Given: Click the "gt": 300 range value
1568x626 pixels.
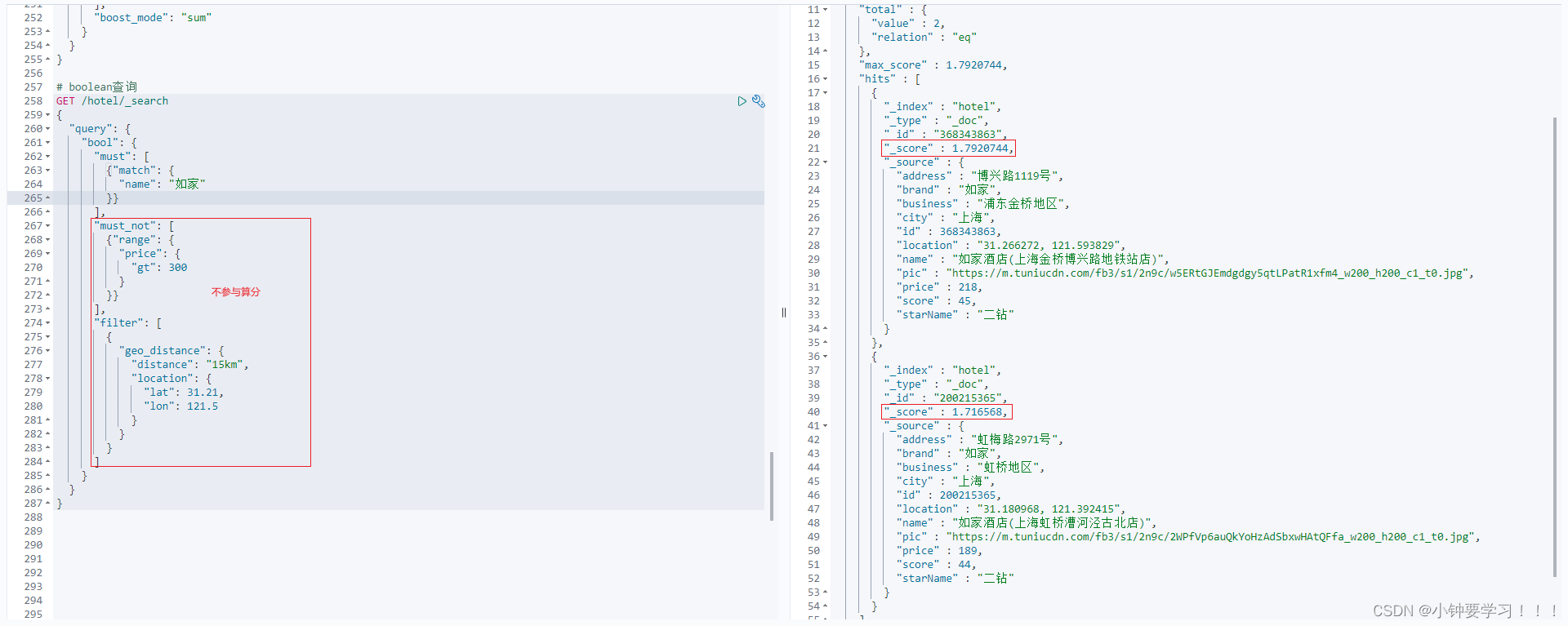Looking at the screenshot, I should tap(159, 268).
